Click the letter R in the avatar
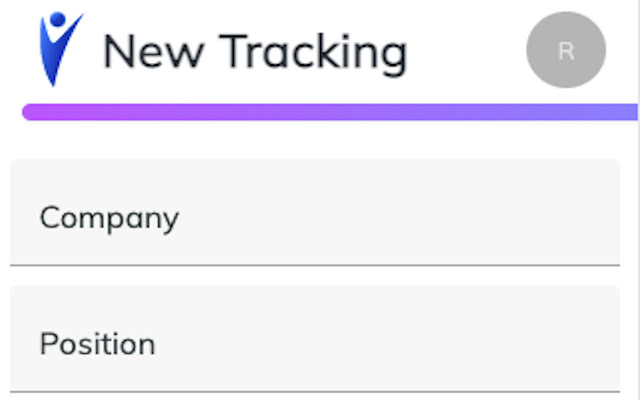The width and height of the screenshot is (640, 400). click(566, 51)
